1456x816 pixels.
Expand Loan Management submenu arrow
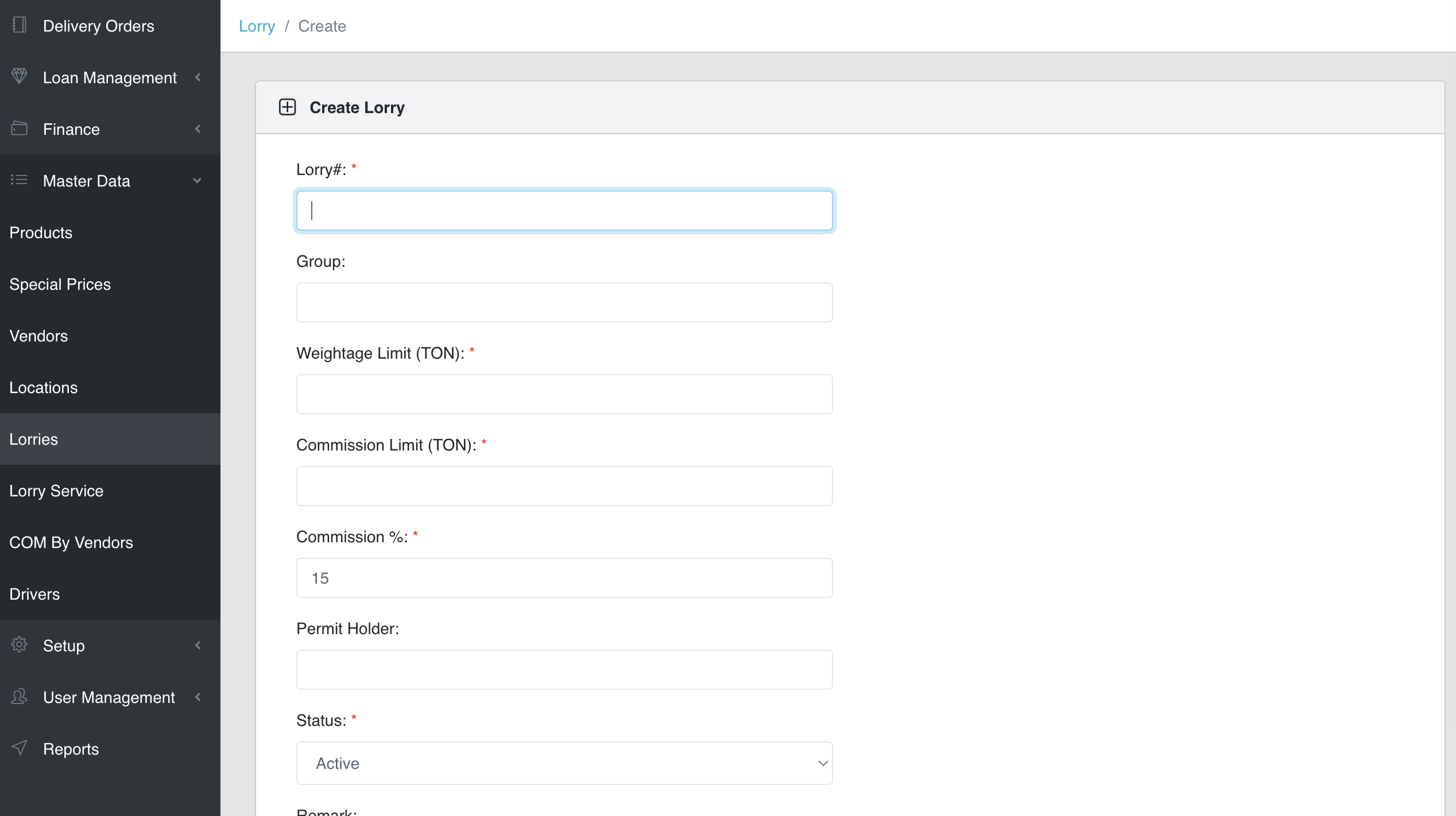[x=198, y=77]
